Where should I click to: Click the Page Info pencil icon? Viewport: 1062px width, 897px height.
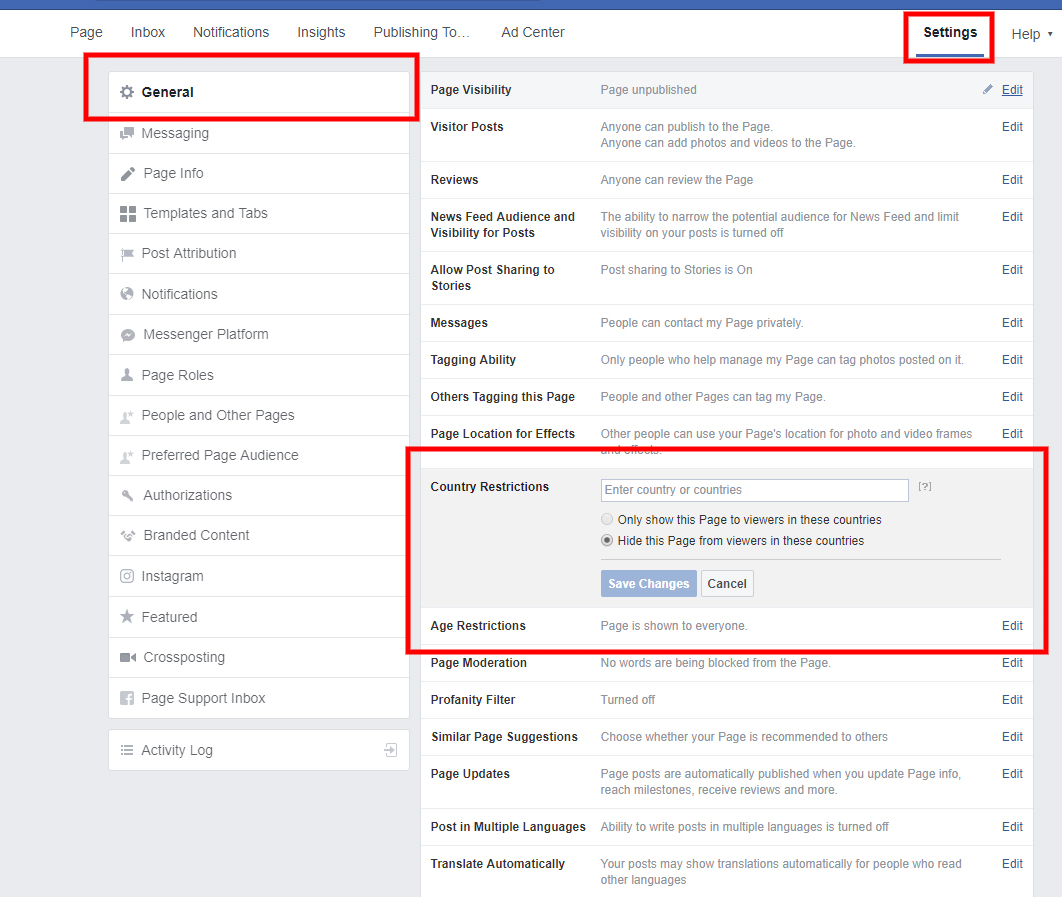pos(127,174)
